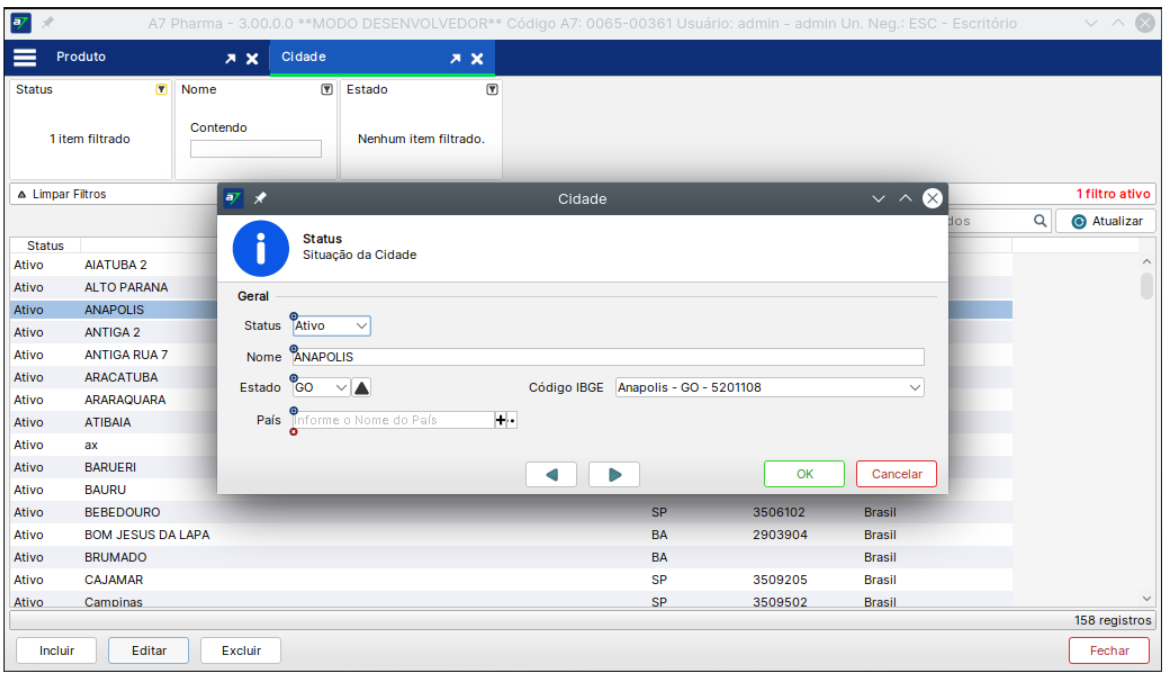
Task: Select the BEBEDOURO row
Action: (x=511, y=512)
